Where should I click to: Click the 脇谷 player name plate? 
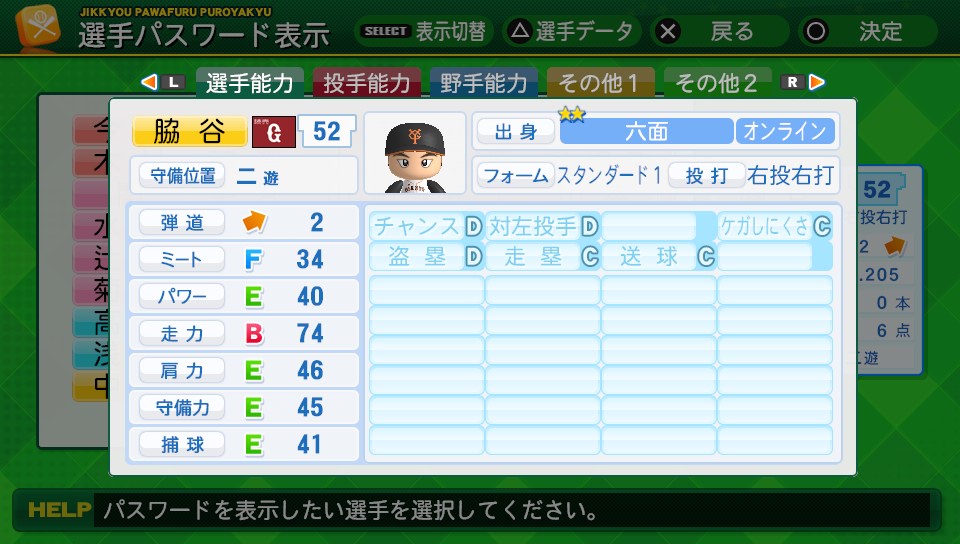coord(189,131)
